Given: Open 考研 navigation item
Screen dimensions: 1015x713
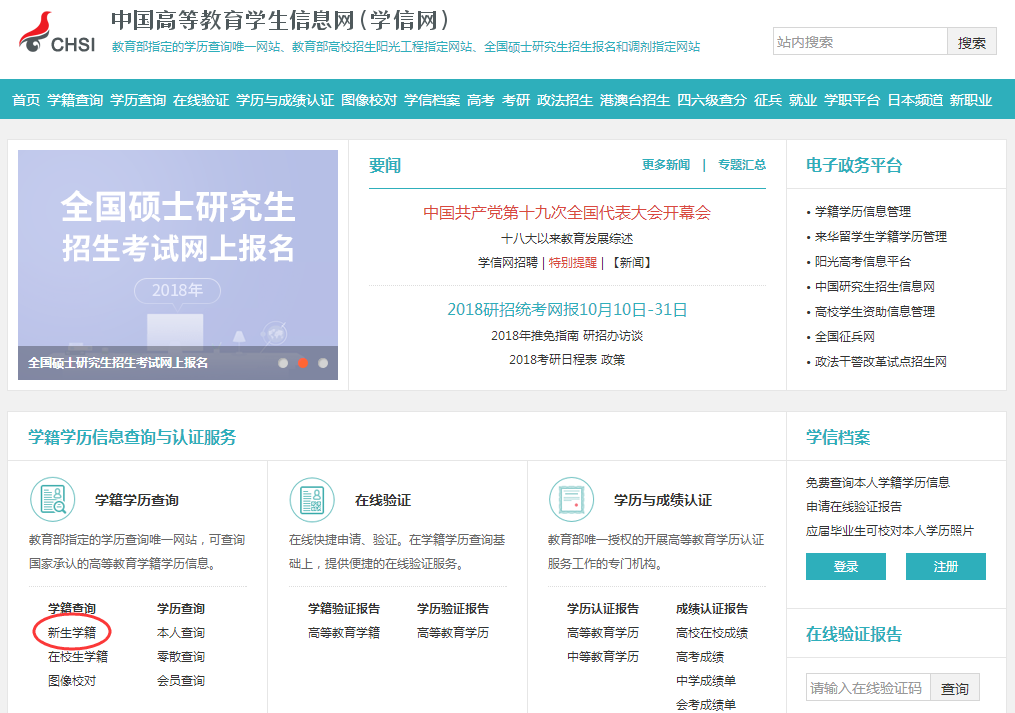Looking at the screenshot, I should click(516, 100).
